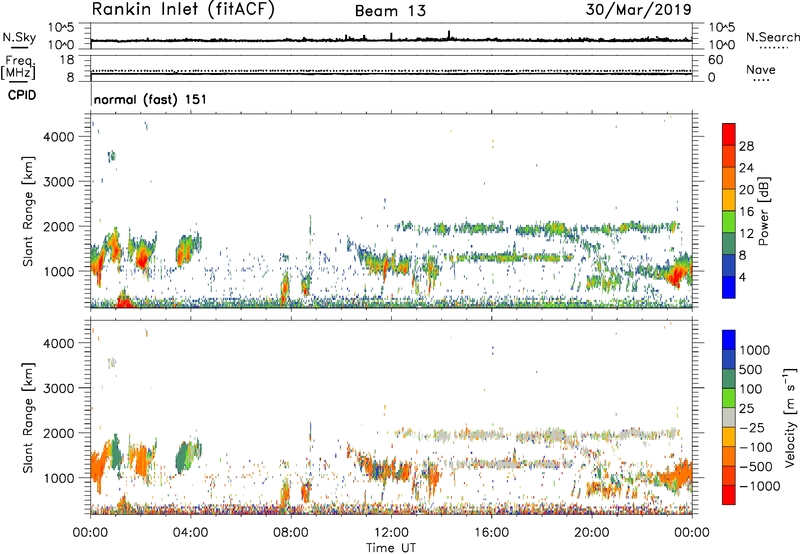800x554 pixels.
Task: Click the 'Nave' legend label
Action: coord(761,70)
